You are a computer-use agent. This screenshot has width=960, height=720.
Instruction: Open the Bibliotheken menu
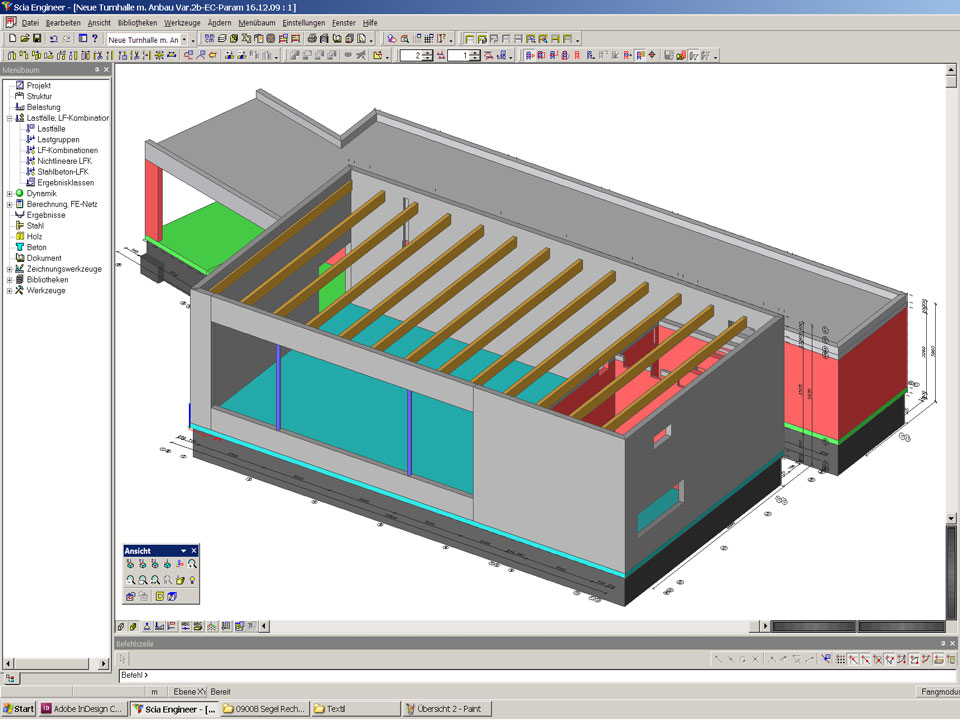click(x=137, y=22)
